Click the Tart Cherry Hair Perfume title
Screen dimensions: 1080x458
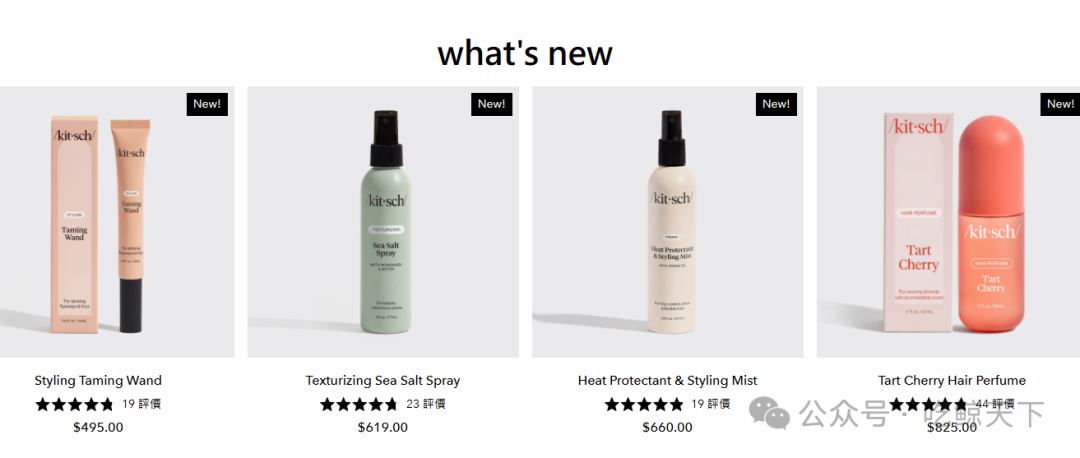[952, 380]
